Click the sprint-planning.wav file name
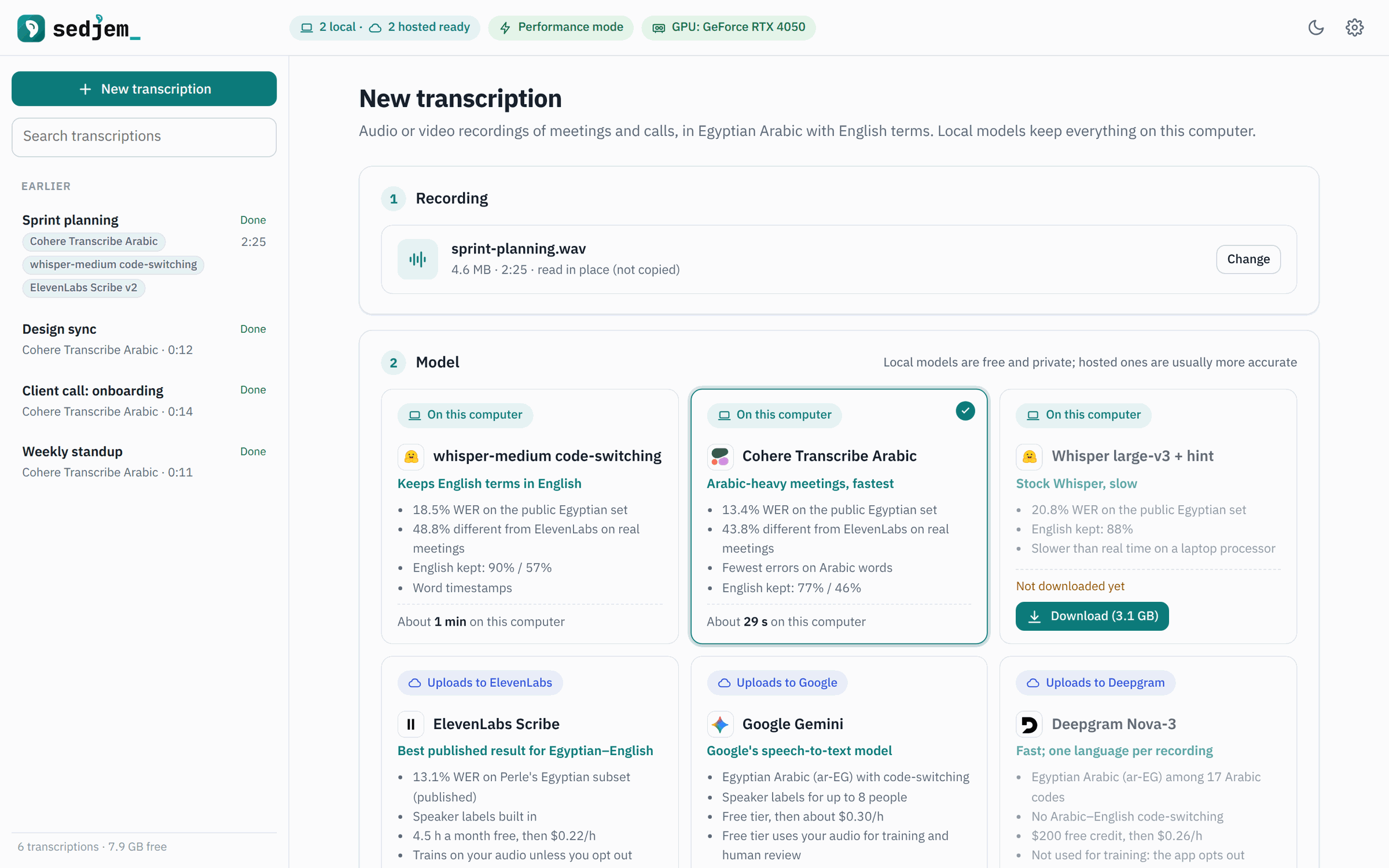This screenshot has height=868, width=1389. 518,249
